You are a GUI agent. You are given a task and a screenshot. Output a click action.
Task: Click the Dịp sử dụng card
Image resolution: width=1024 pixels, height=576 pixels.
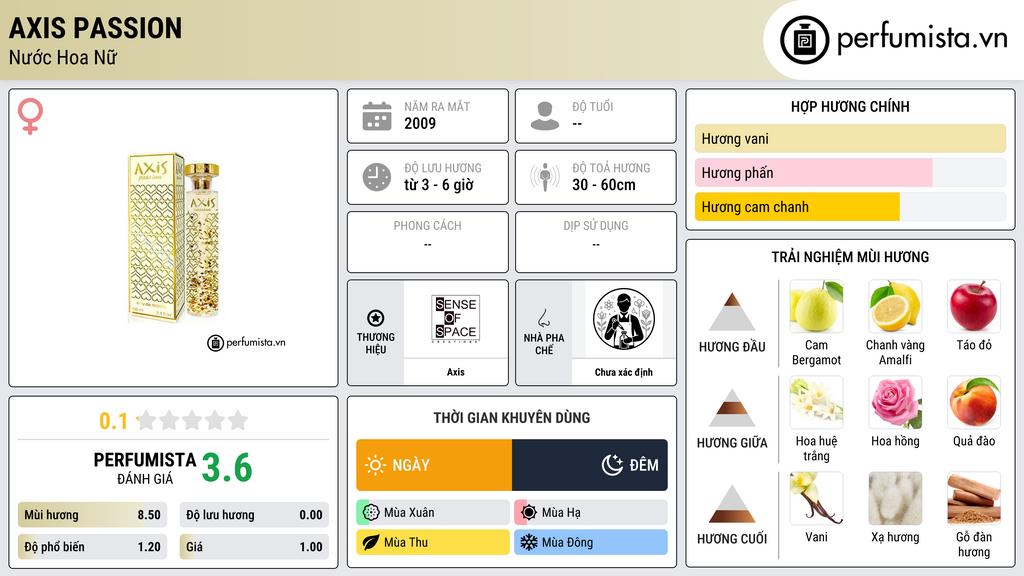(x=596, y=242)
